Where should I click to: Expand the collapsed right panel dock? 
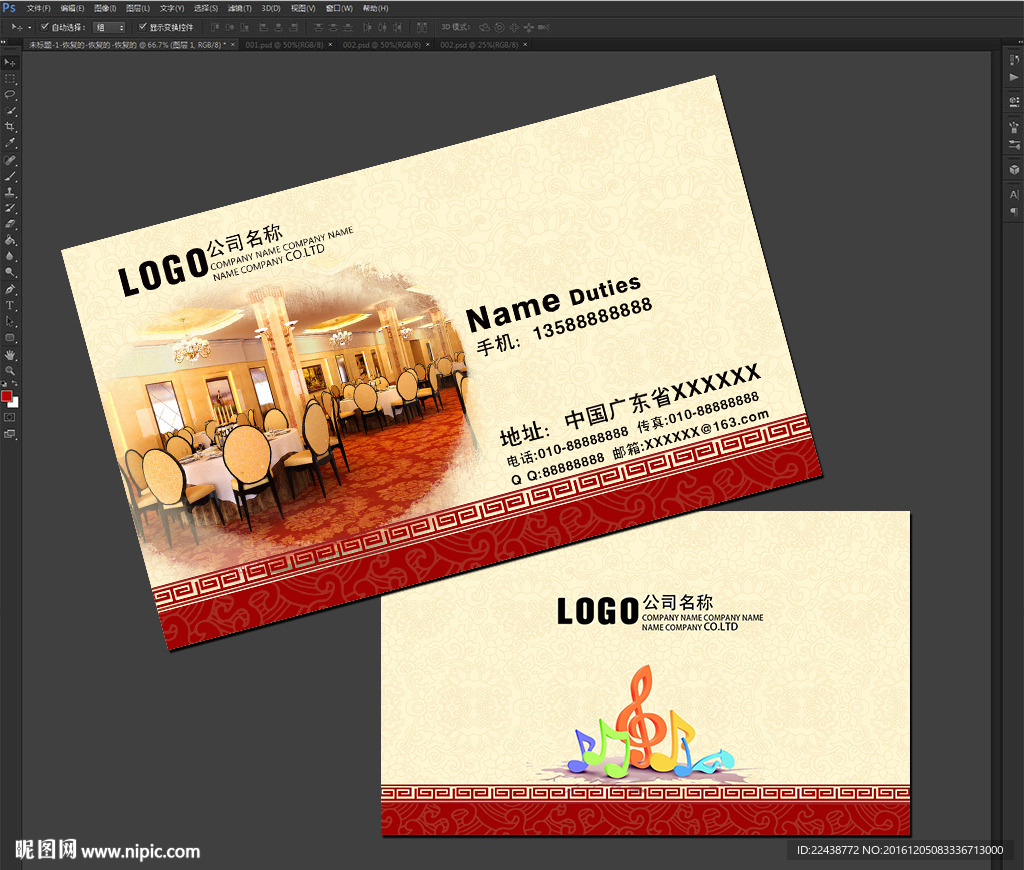coord(1019,42)
